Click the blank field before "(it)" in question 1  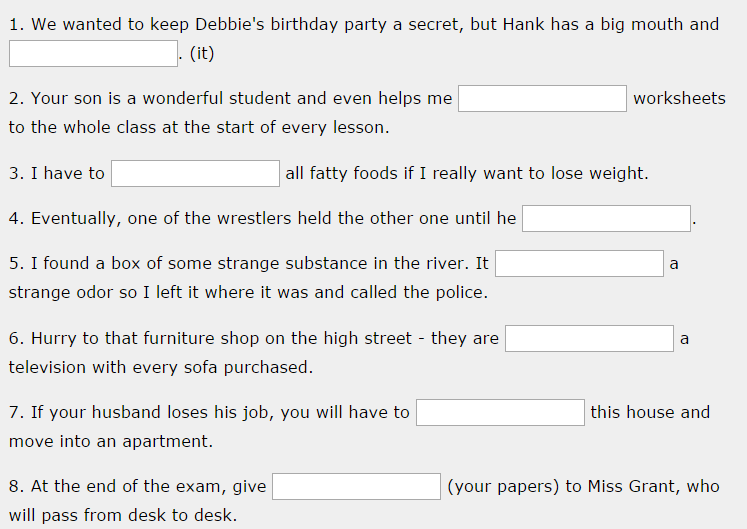pos(93,53)
